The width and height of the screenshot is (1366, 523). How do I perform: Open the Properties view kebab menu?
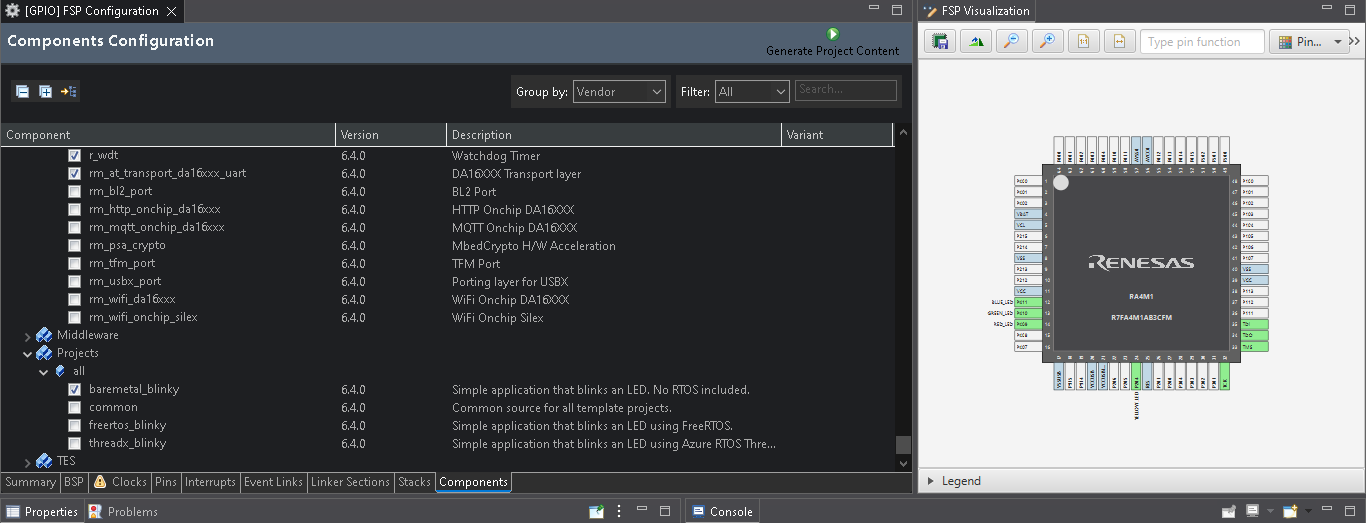point(619,511)
